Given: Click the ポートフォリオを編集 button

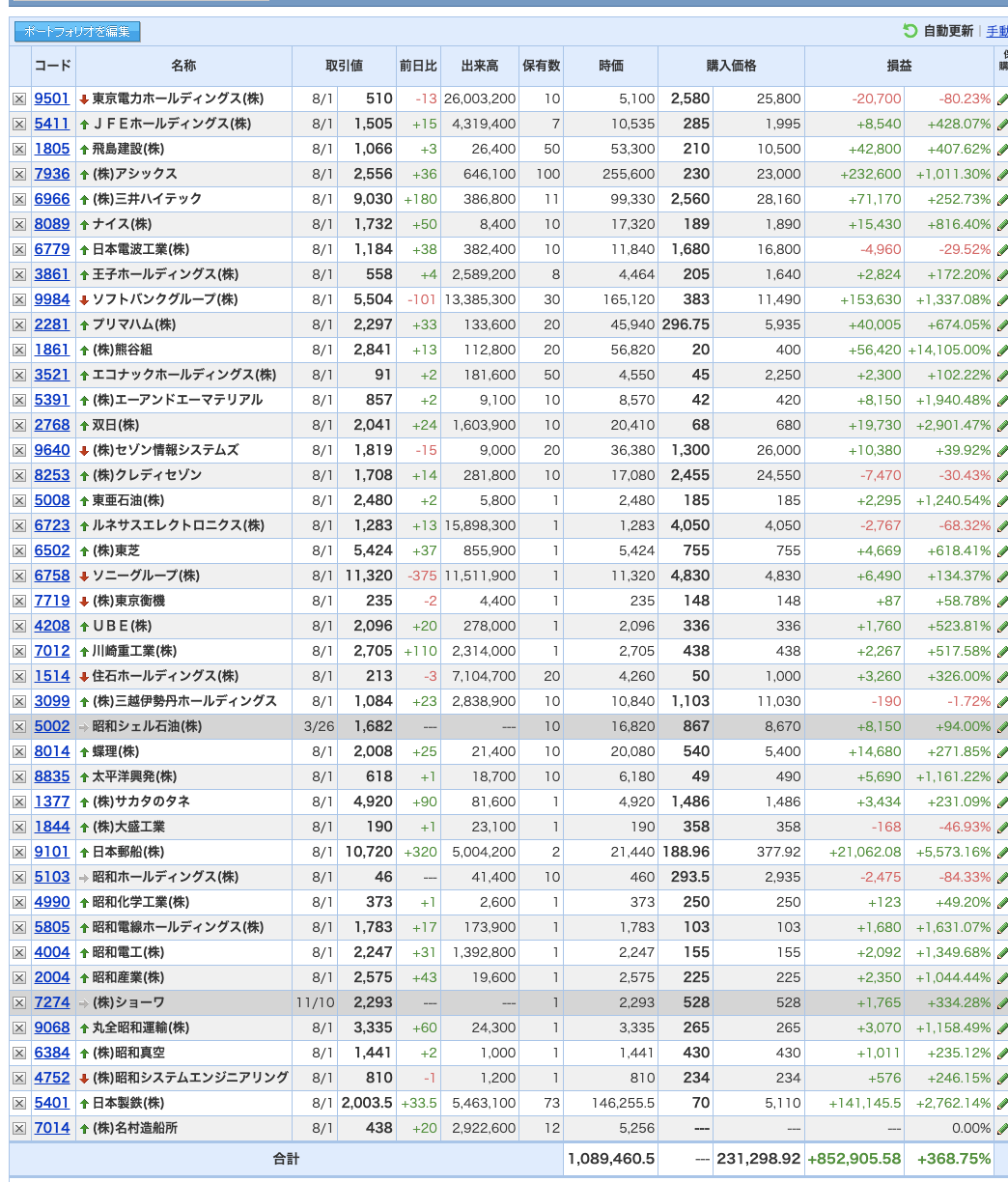Looking at the screenshot, I should point(77,32).
